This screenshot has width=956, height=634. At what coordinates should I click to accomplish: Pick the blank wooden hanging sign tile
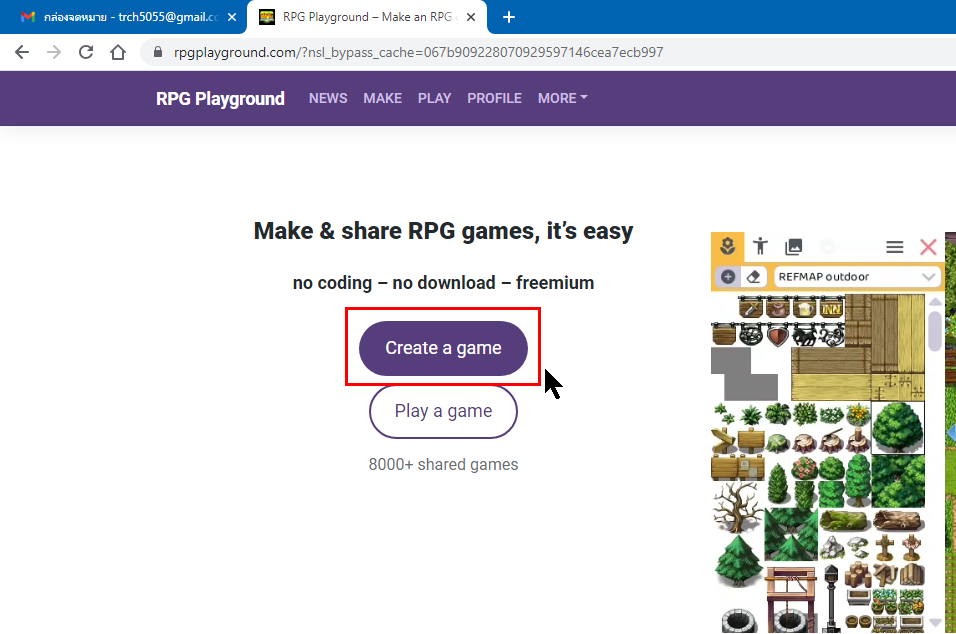coord(724,335)
